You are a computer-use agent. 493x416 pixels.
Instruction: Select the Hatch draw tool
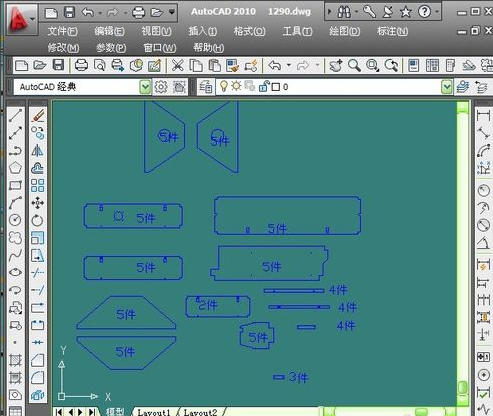tap(15, 360)
